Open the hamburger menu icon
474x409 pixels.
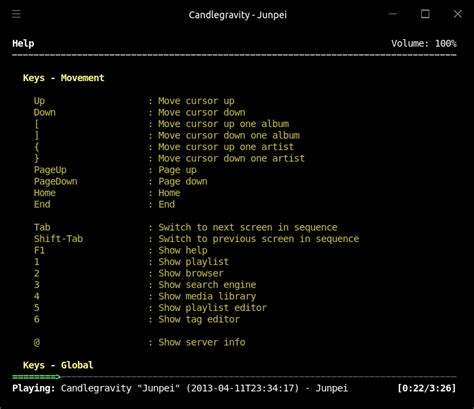[16, 14]
